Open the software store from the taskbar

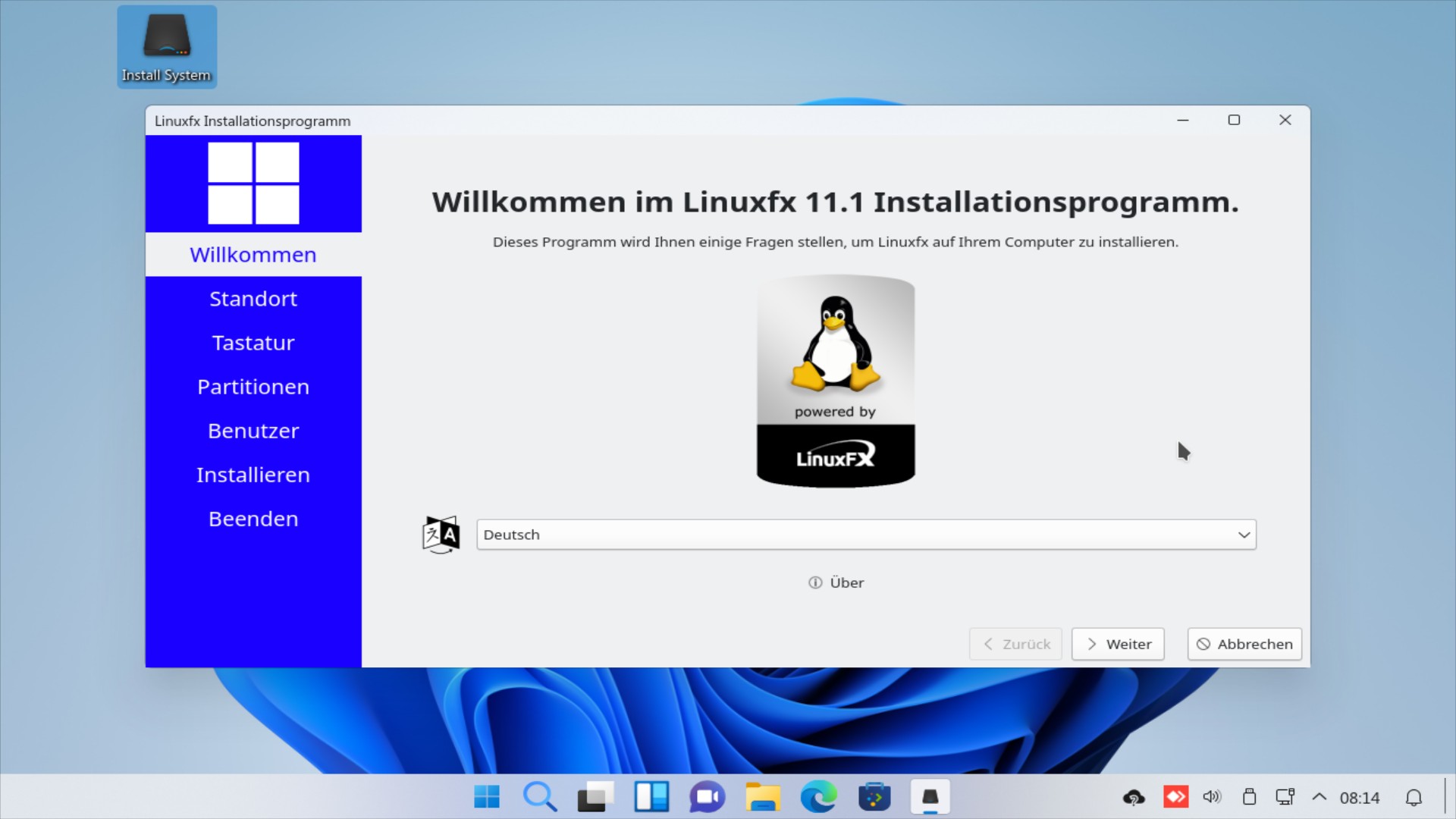pos(874,797)
